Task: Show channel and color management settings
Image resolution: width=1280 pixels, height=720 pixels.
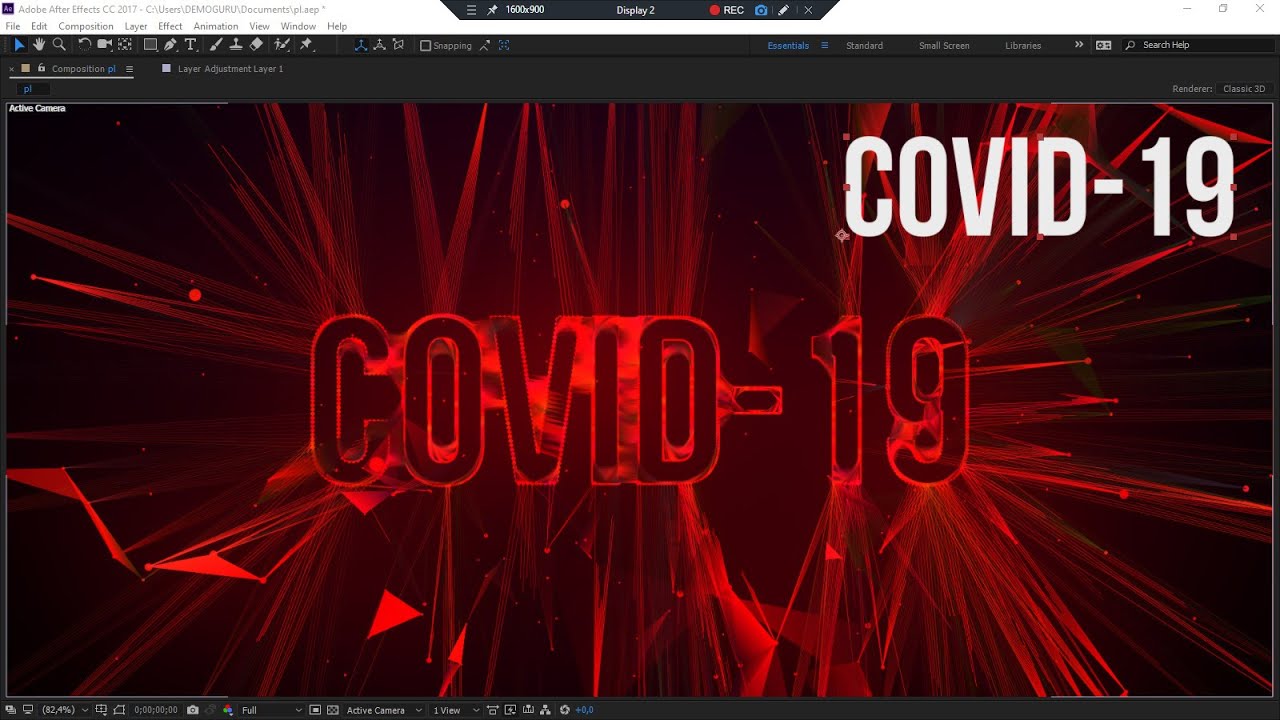Action: 228,710
